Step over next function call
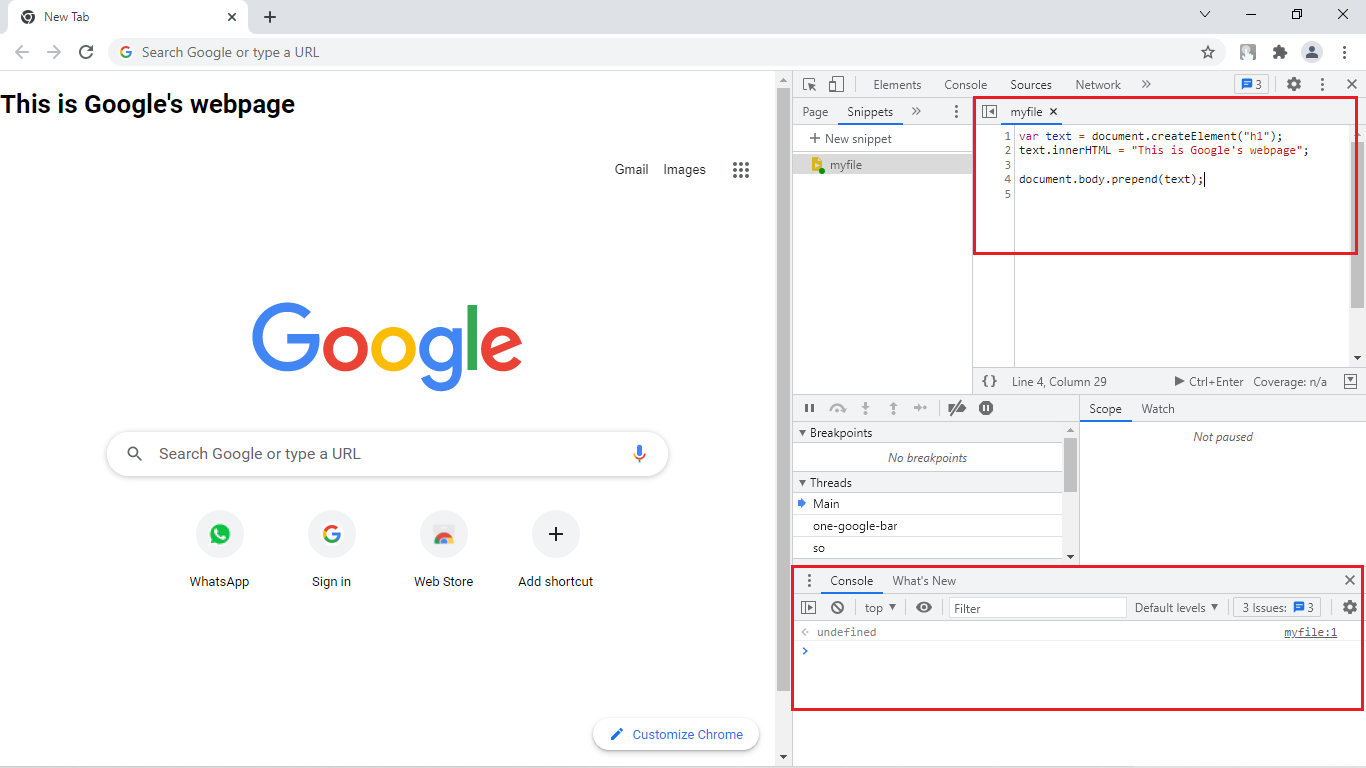Viewport: 1366px width, 768px height. tap(838, 408)
